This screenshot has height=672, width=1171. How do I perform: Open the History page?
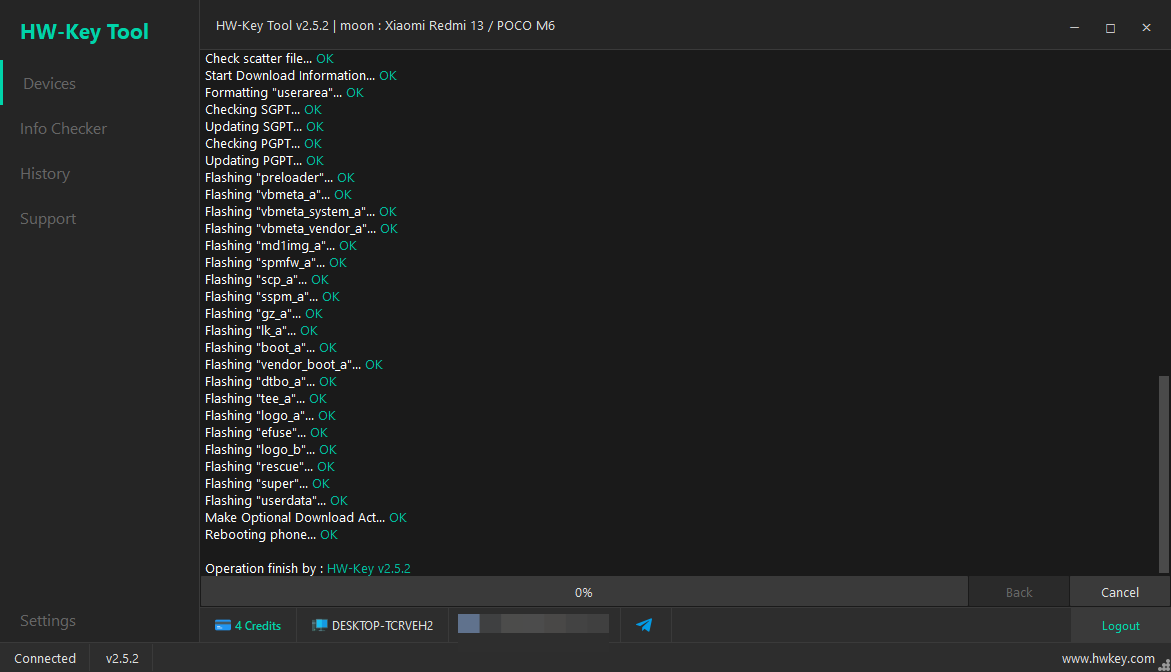(x=45, y=174)
